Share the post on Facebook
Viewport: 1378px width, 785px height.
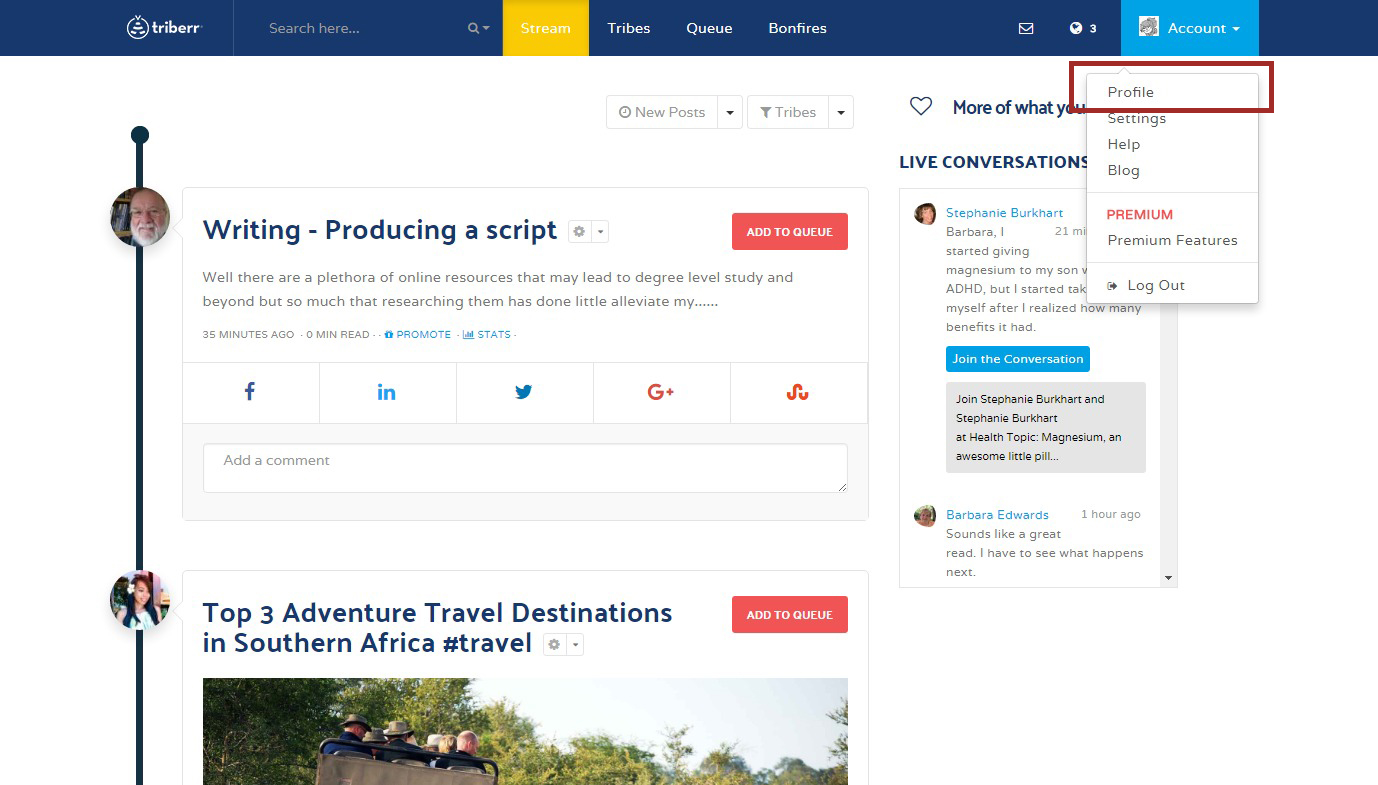tap(250, 392)
